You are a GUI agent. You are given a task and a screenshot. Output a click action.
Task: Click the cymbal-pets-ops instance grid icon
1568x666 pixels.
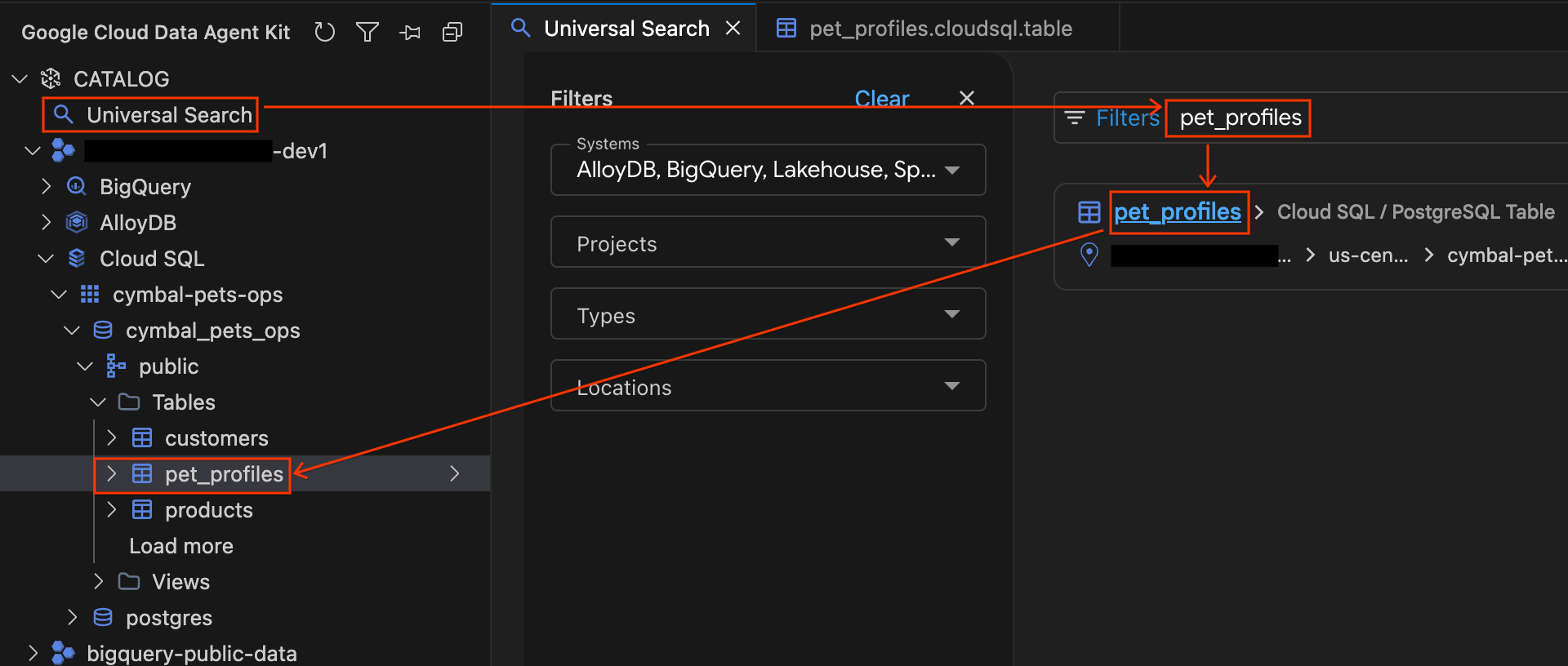pos(90,294)
